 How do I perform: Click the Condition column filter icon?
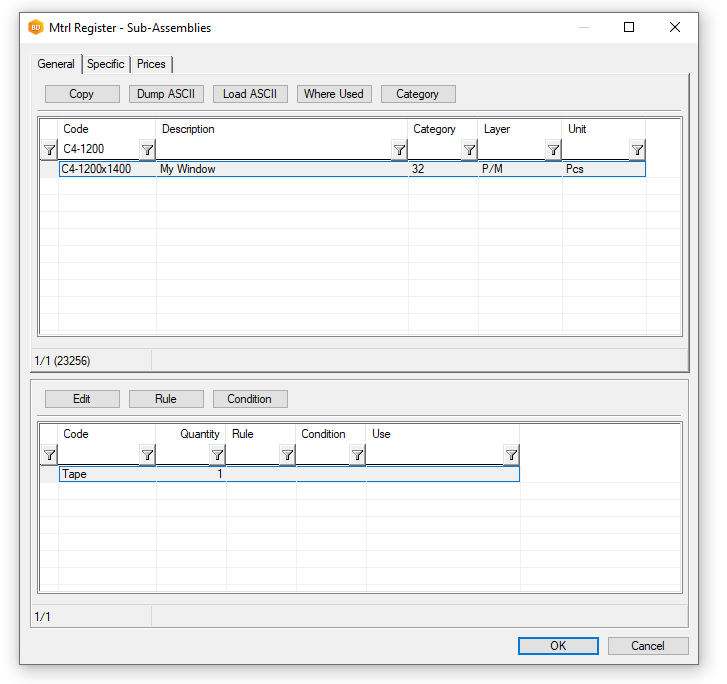(357, 455)
